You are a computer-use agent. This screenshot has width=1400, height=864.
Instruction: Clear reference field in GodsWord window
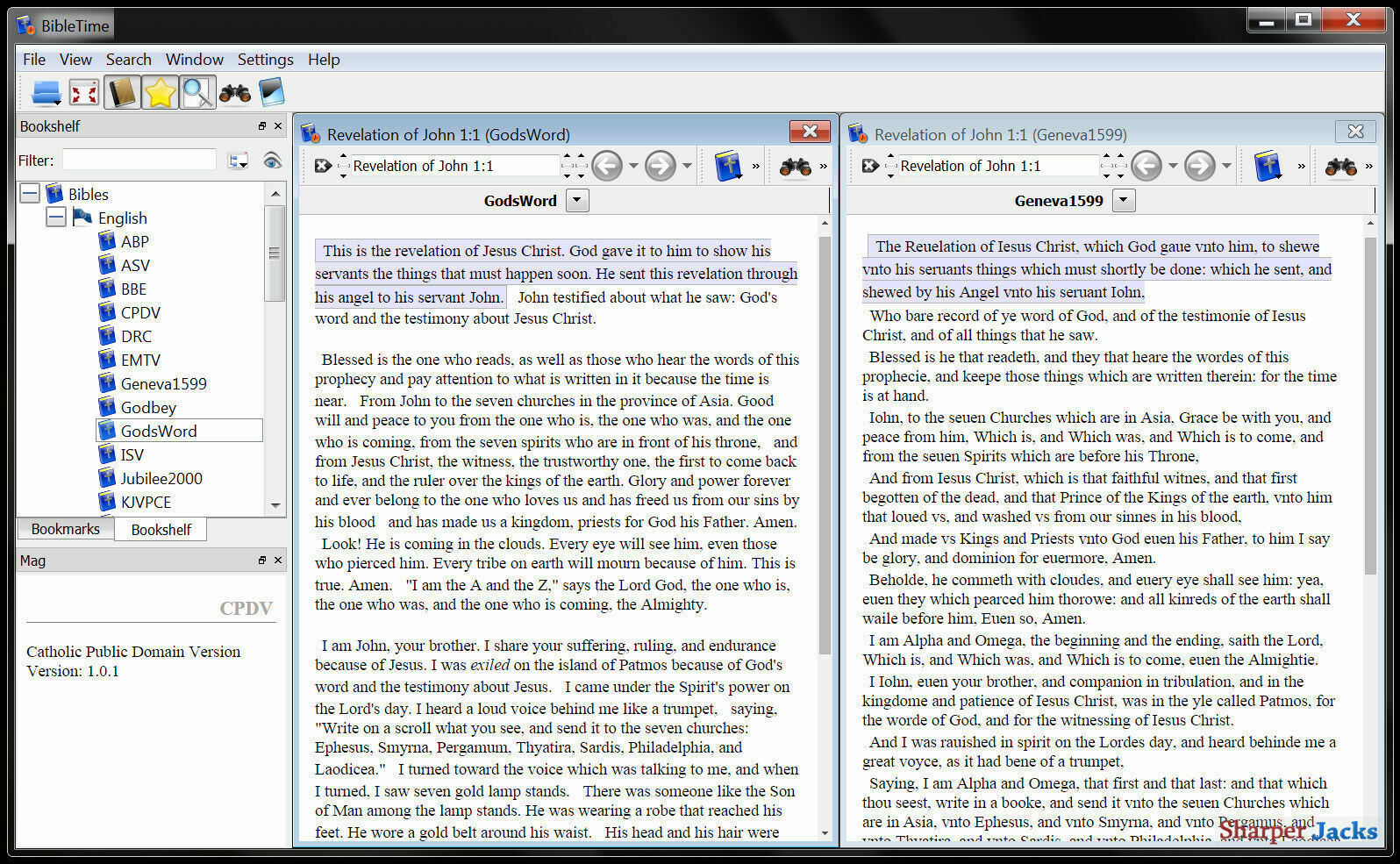[x=323, y=166]
